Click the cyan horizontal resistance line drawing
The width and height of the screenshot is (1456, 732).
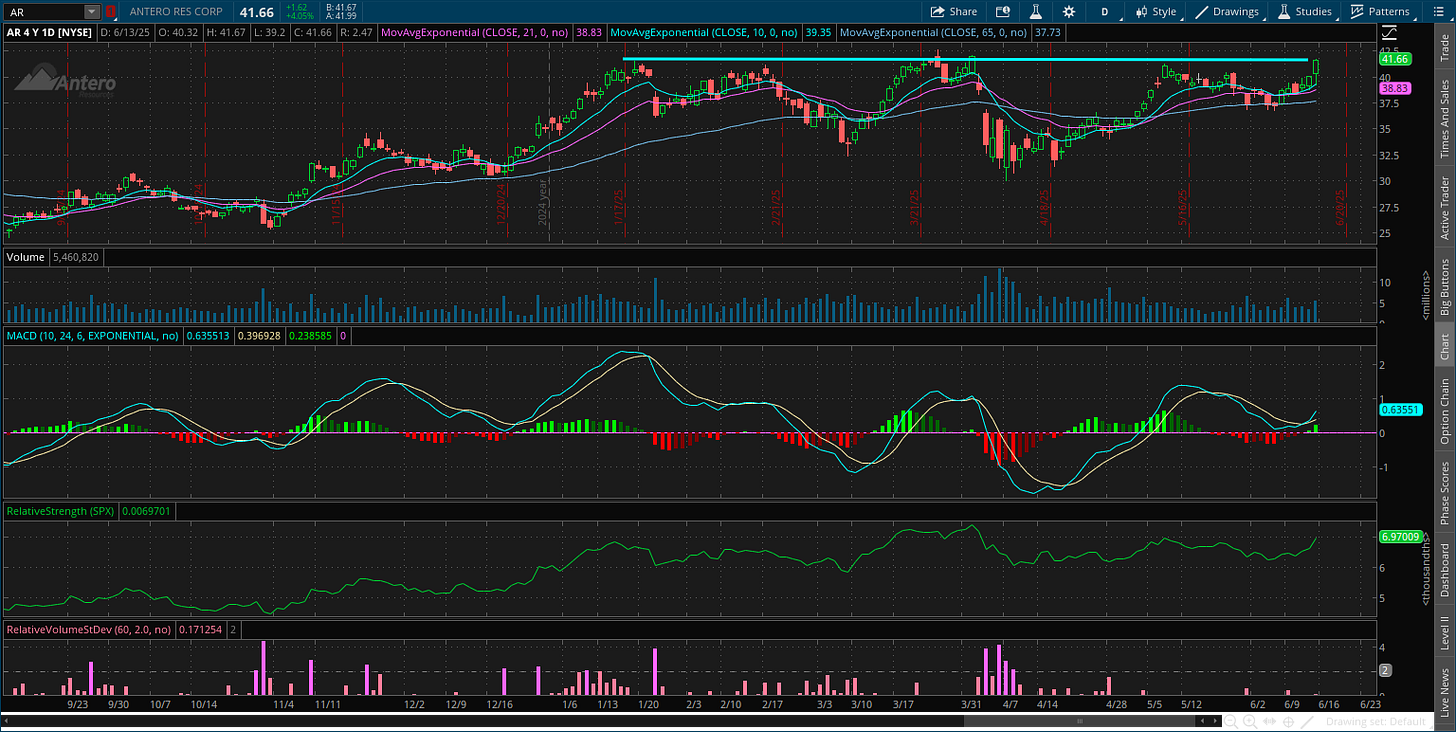coord(964,60)
